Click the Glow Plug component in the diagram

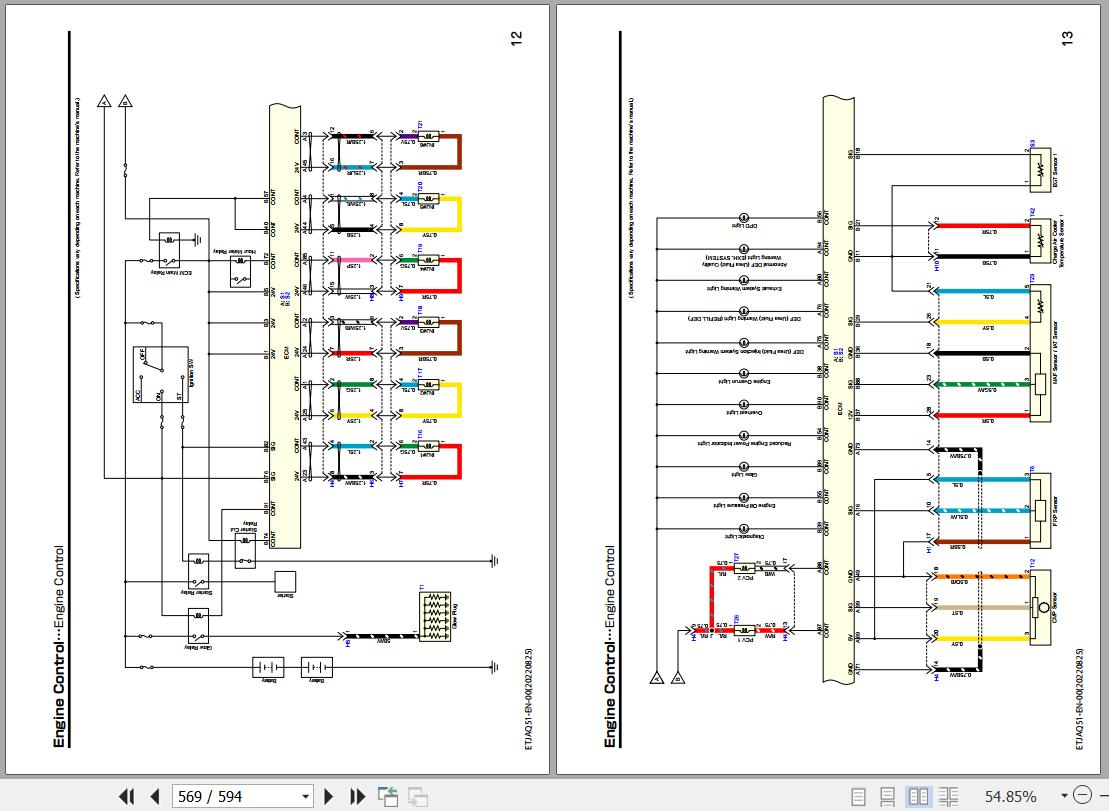(435, 617)
